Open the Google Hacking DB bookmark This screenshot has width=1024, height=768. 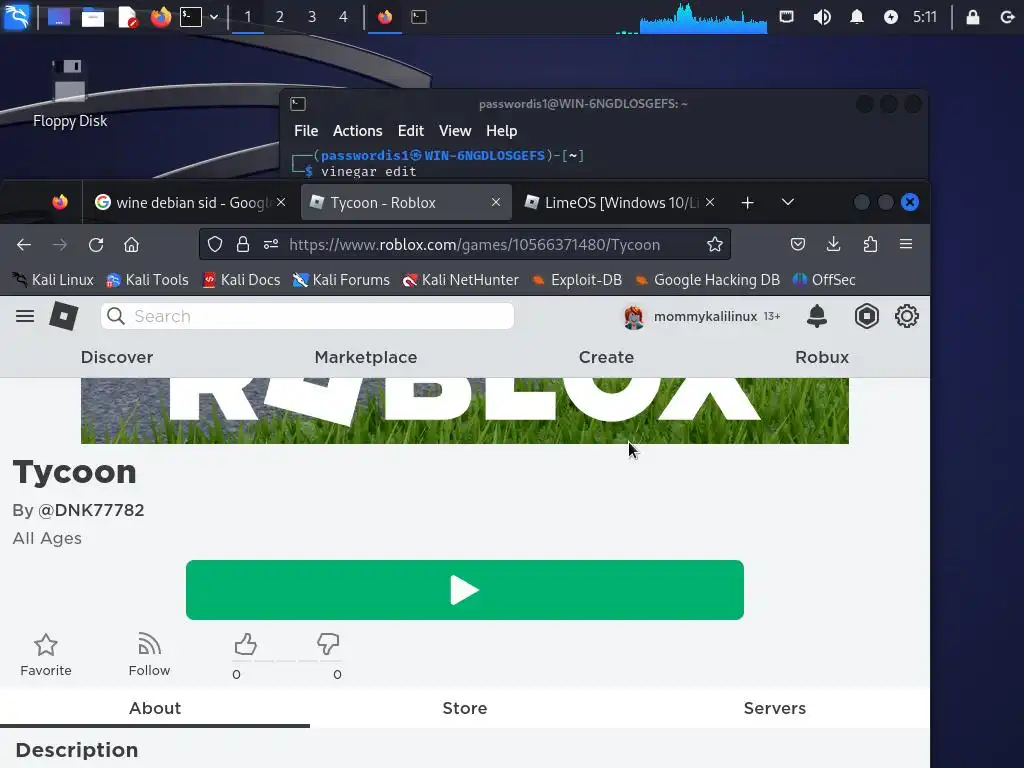pyautogui.click(x=707, y=280)
